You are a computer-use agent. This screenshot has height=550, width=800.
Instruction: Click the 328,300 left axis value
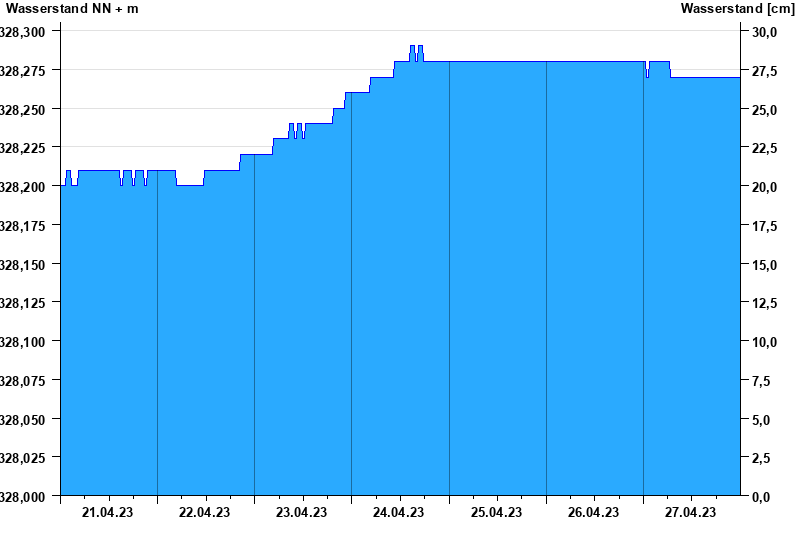(22, 32)
